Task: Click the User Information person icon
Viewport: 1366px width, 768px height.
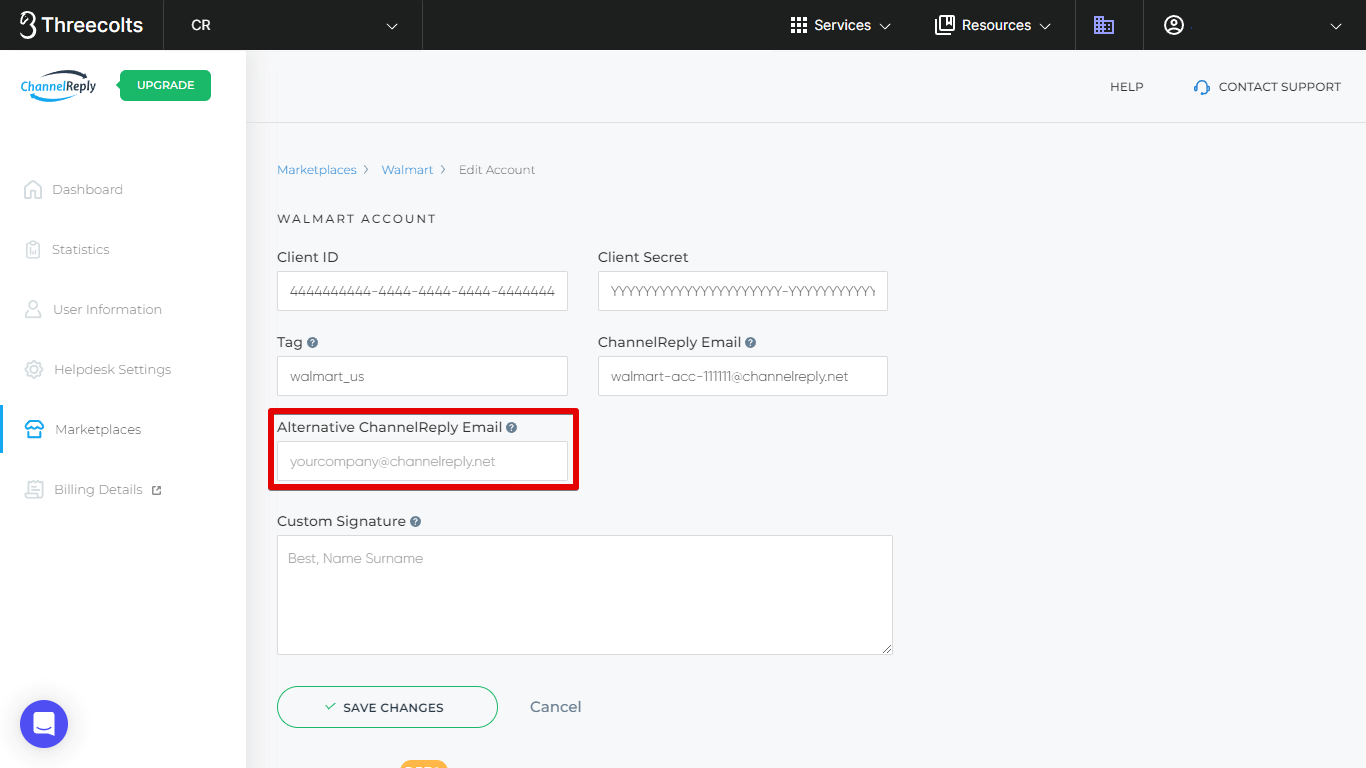Action: [33, 309]
